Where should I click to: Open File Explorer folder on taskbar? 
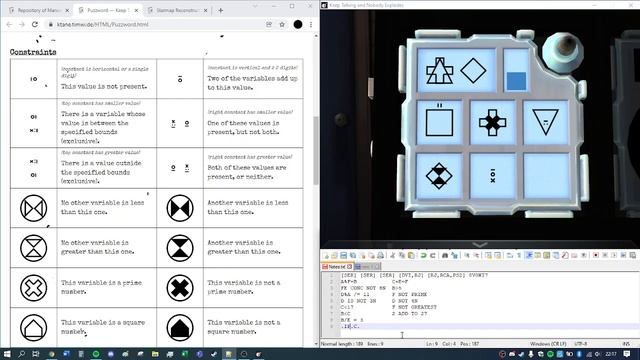(x=155, y=354)
